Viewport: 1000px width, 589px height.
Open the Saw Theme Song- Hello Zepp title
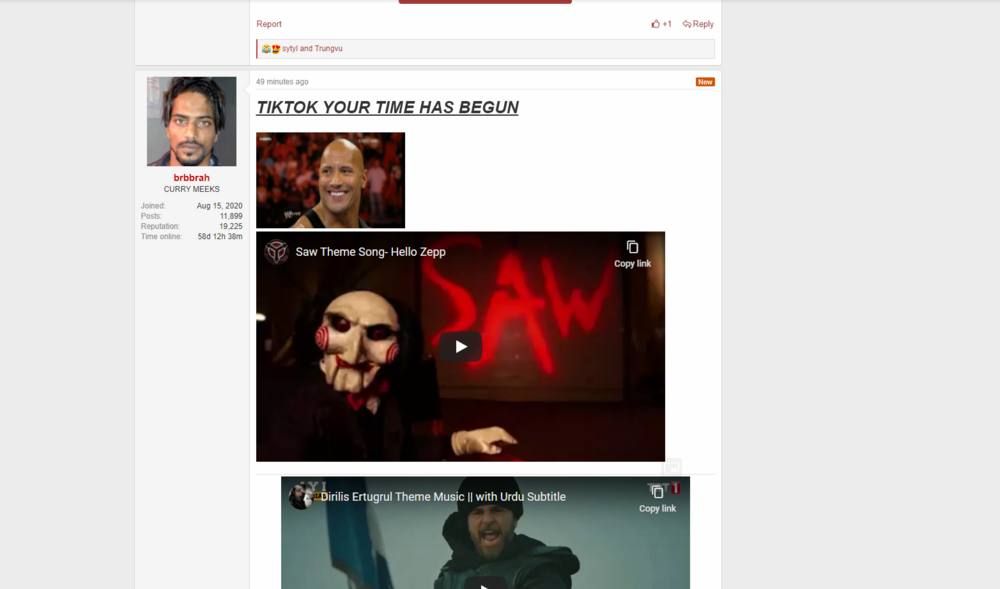(371, 252)
